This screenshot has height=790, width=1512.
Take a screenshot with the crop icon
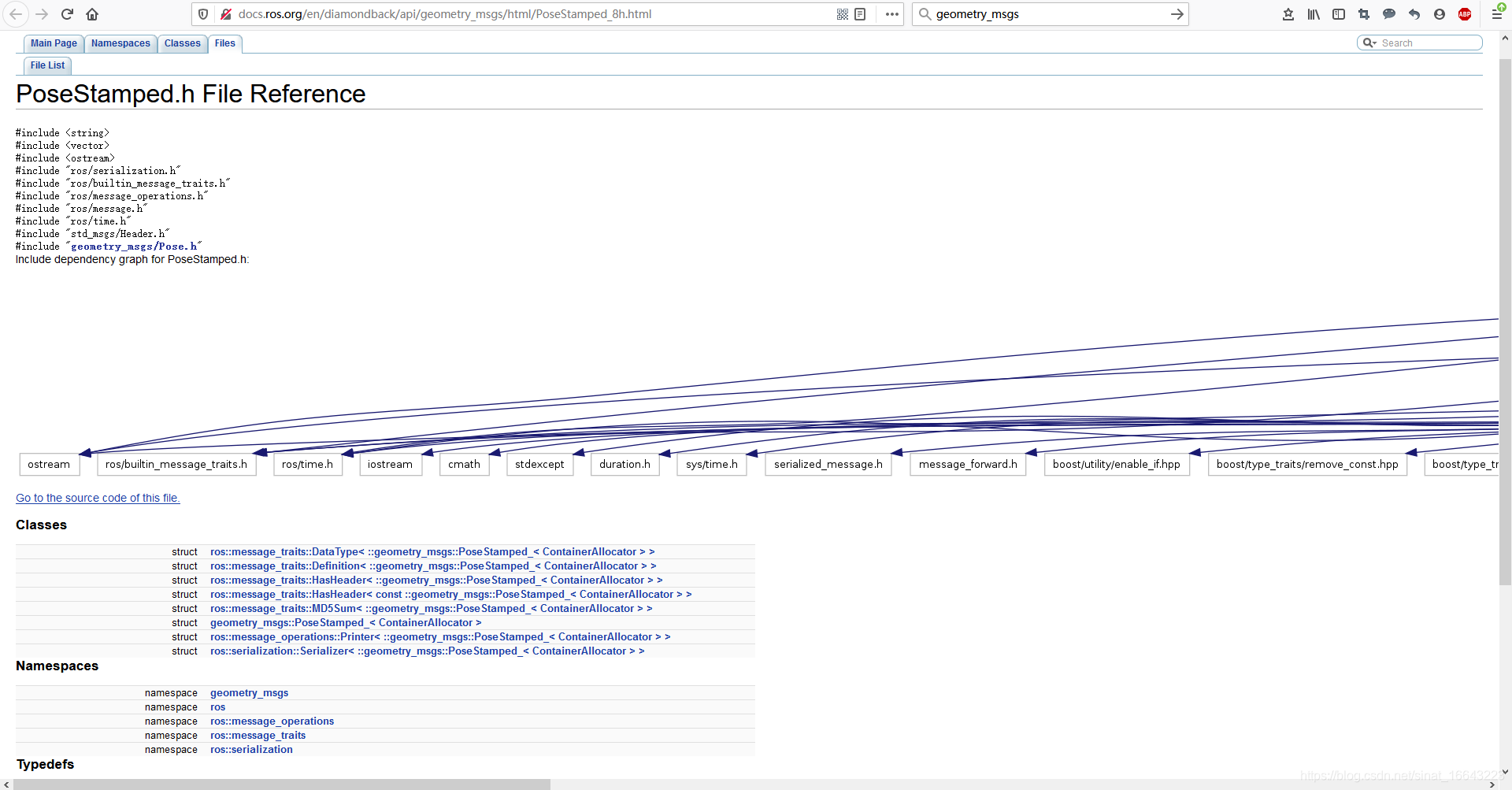pos(1364,14)
